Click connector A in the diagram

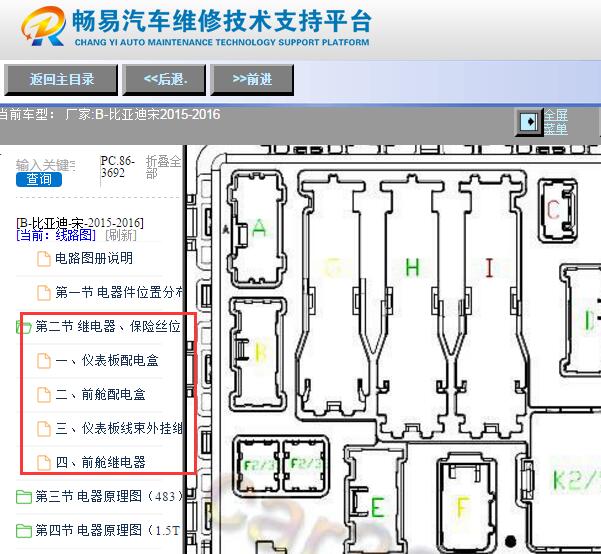[257, 229]
